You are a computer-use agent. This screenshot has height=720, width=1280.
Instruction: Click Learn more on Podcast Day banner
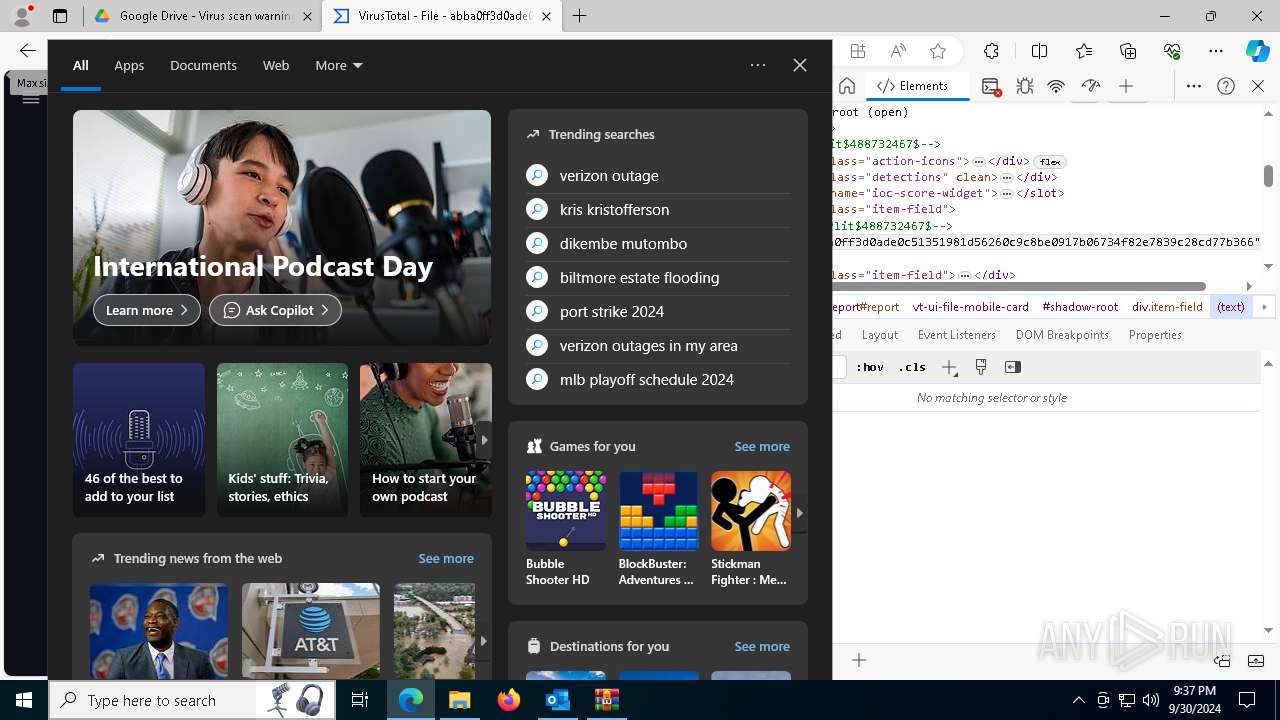[x=147, y=310]
